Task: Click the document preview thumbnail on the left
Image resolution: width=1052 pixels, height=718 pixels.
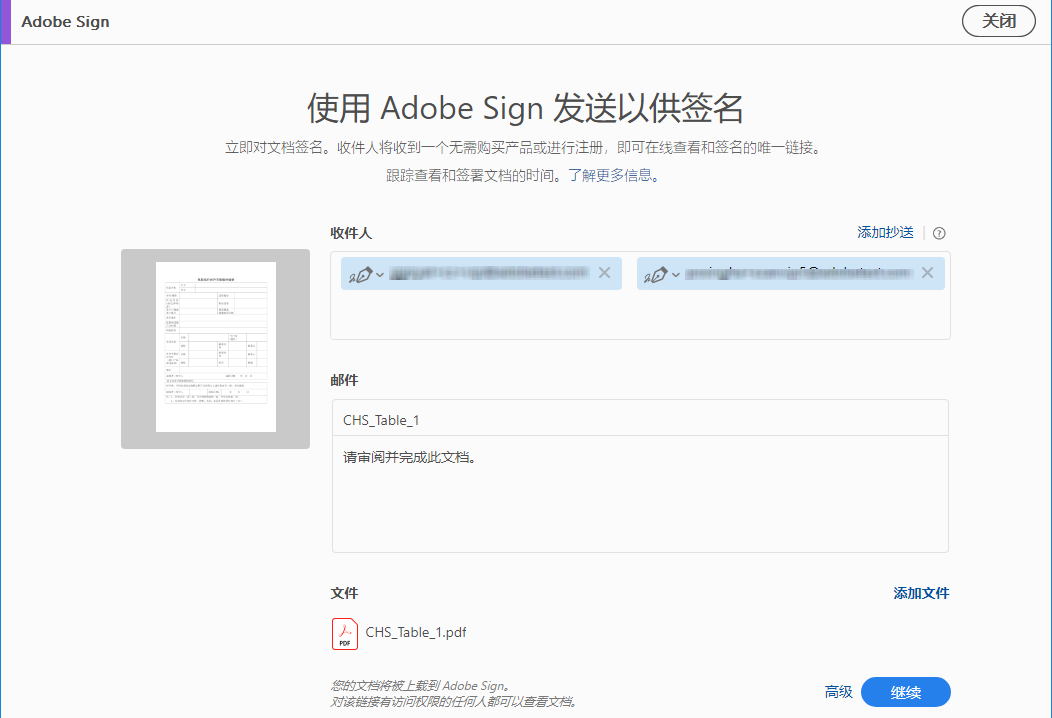Action: pyautogui.click(x=215, y=348)
